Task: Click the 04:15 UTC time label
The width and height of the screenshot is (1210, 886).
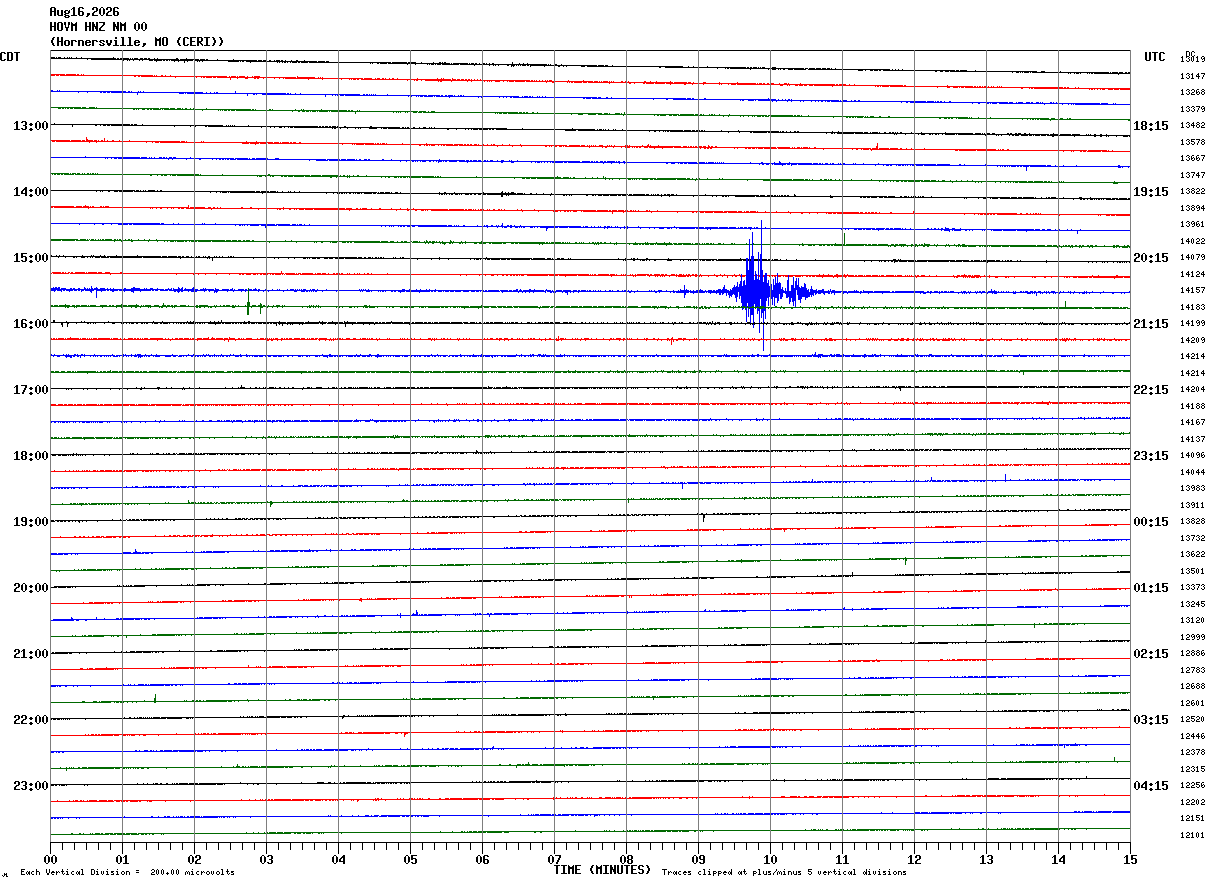Action: tap(1151, 786)
